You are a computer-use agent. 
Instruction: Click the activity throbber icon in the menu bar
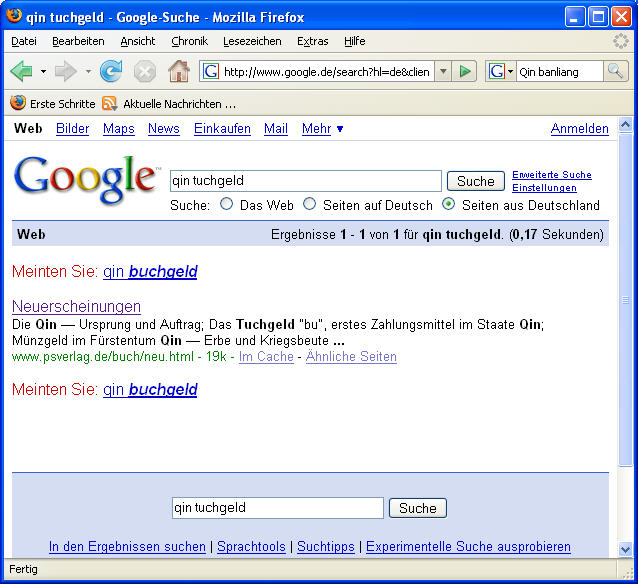pyautogui.click(x=621, y=41)
